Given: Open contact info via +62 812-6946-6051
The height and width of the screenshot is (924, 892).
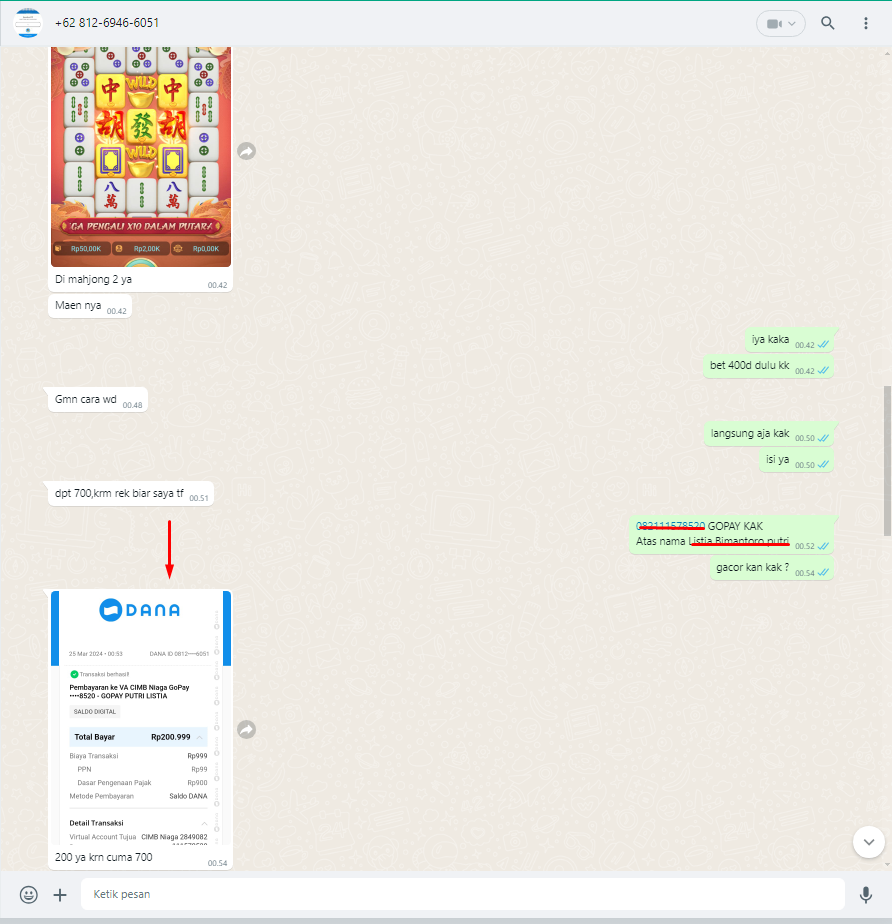Looking at the screenshot, I should pyautogui.click(x=107, y=23).
